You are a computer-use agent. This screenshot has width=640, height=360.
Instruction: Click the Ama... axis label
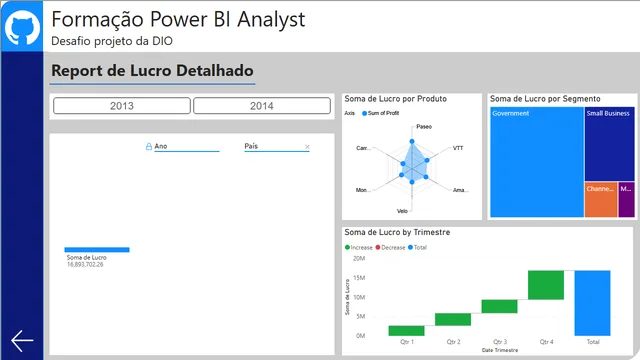click(x=460, y=190)
